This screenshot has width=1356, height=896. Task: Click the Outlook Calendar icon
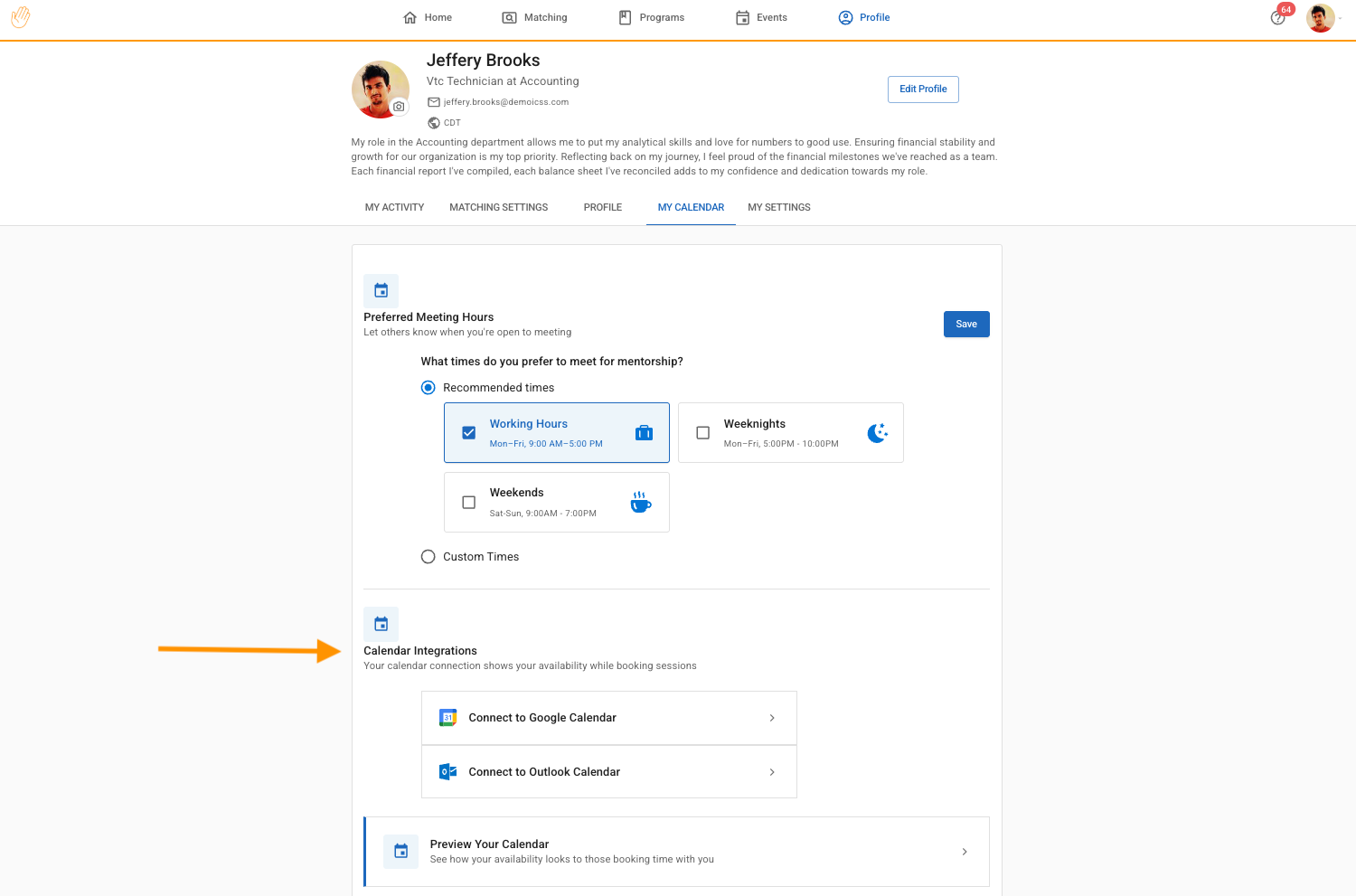pyautogui.click(x=447, y=772)
